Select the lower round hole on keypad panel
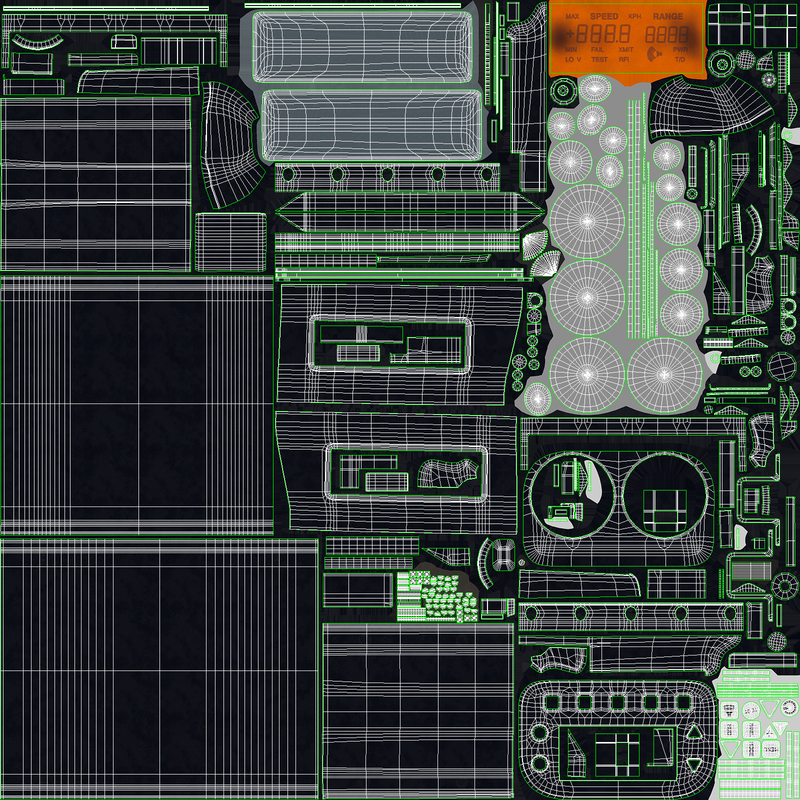The image size is (800, 800). tap(540, 764)
